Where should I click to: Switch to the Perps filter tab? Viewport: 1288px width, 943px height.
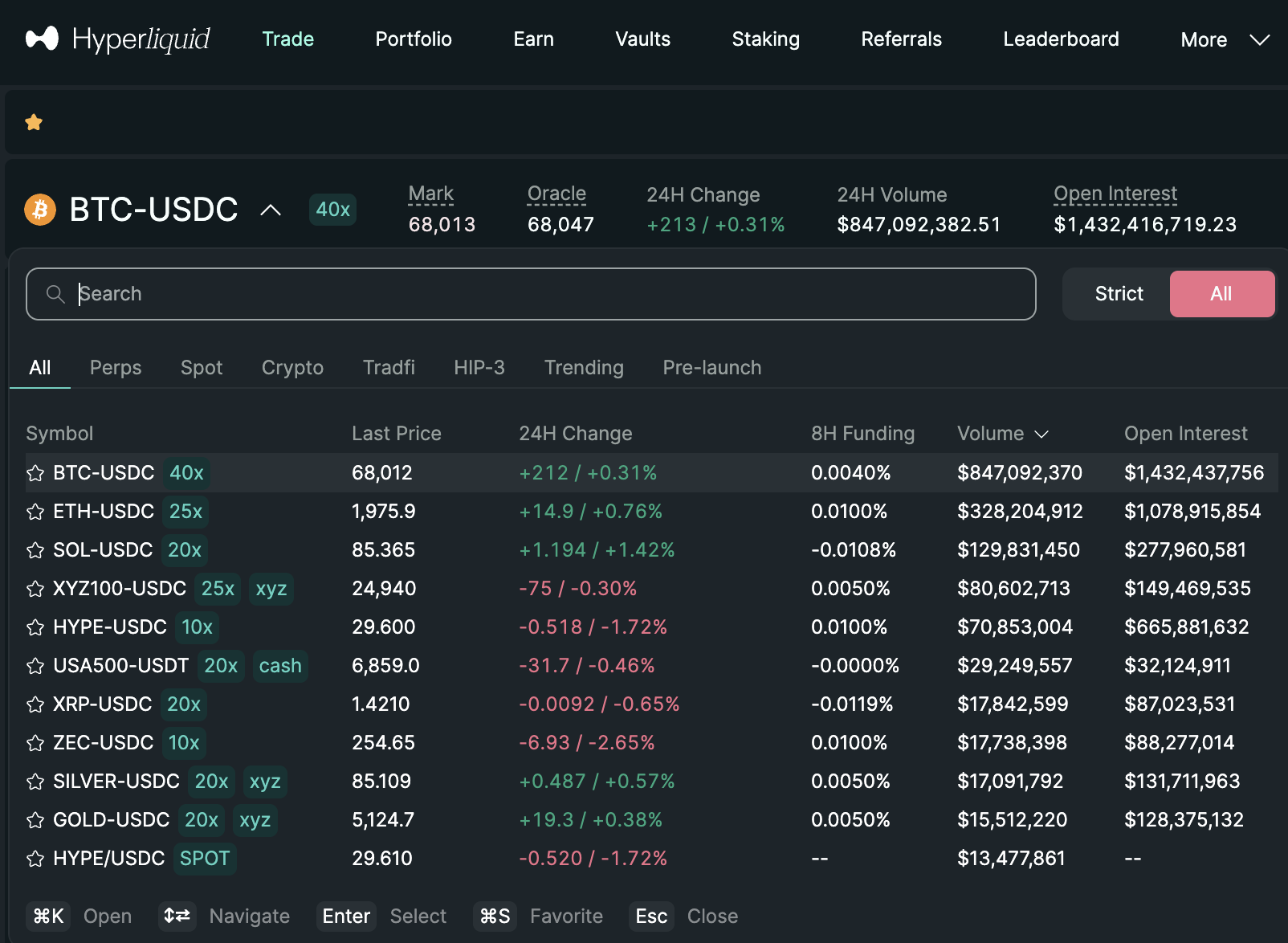(116, 368)
